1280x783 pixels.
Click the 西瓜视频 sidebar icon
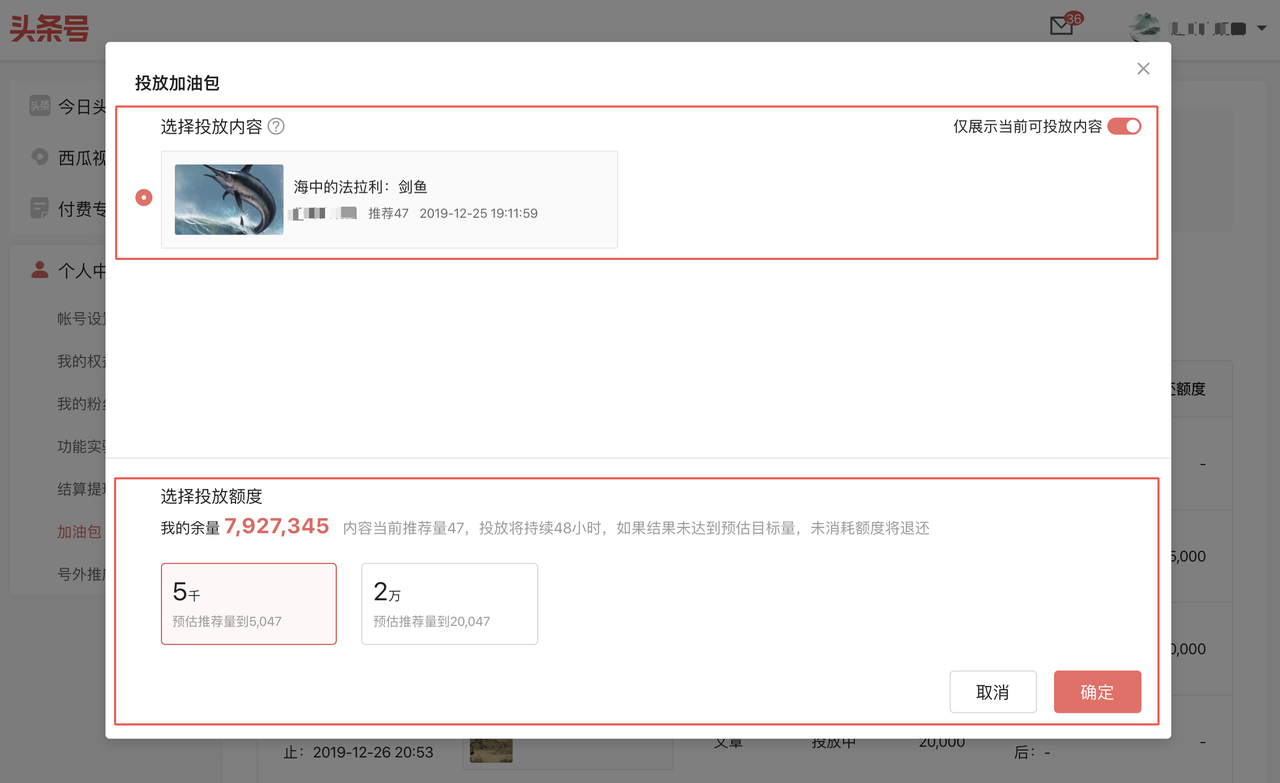tap(39, 157)
